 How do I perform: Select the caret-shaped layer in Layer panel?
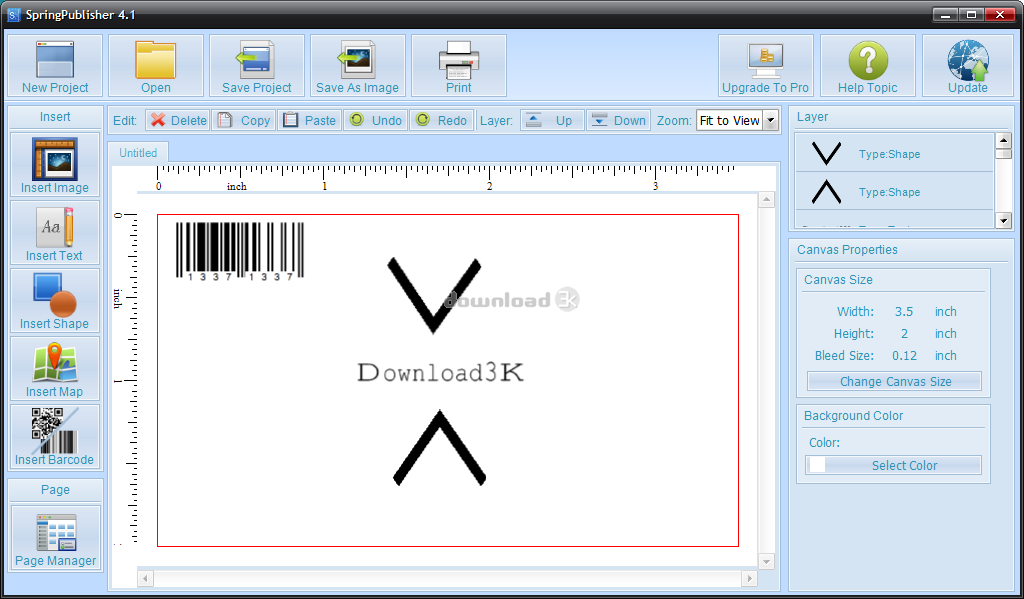coord(894,191)
